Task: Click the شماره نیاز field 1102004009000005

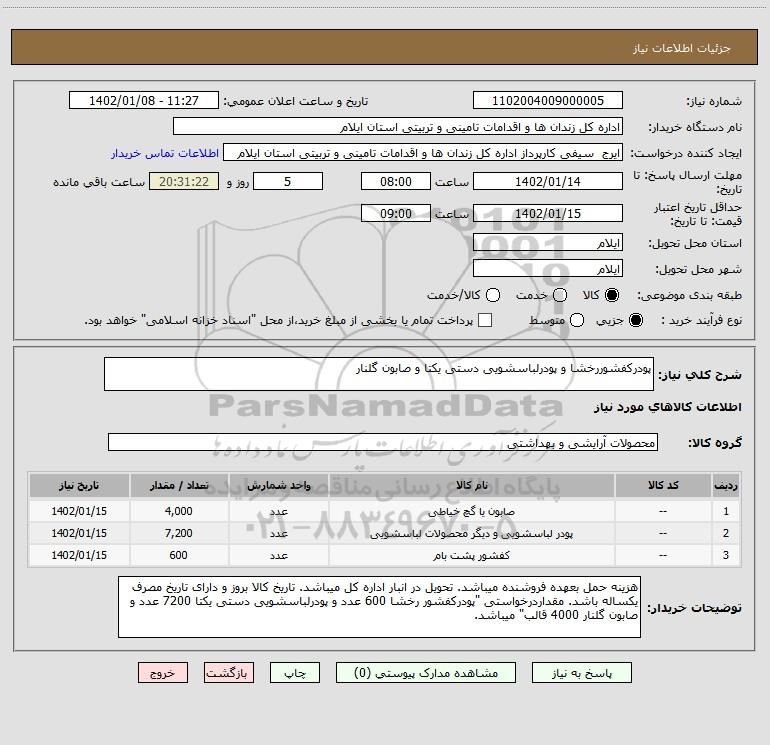Action: [548, 100]
